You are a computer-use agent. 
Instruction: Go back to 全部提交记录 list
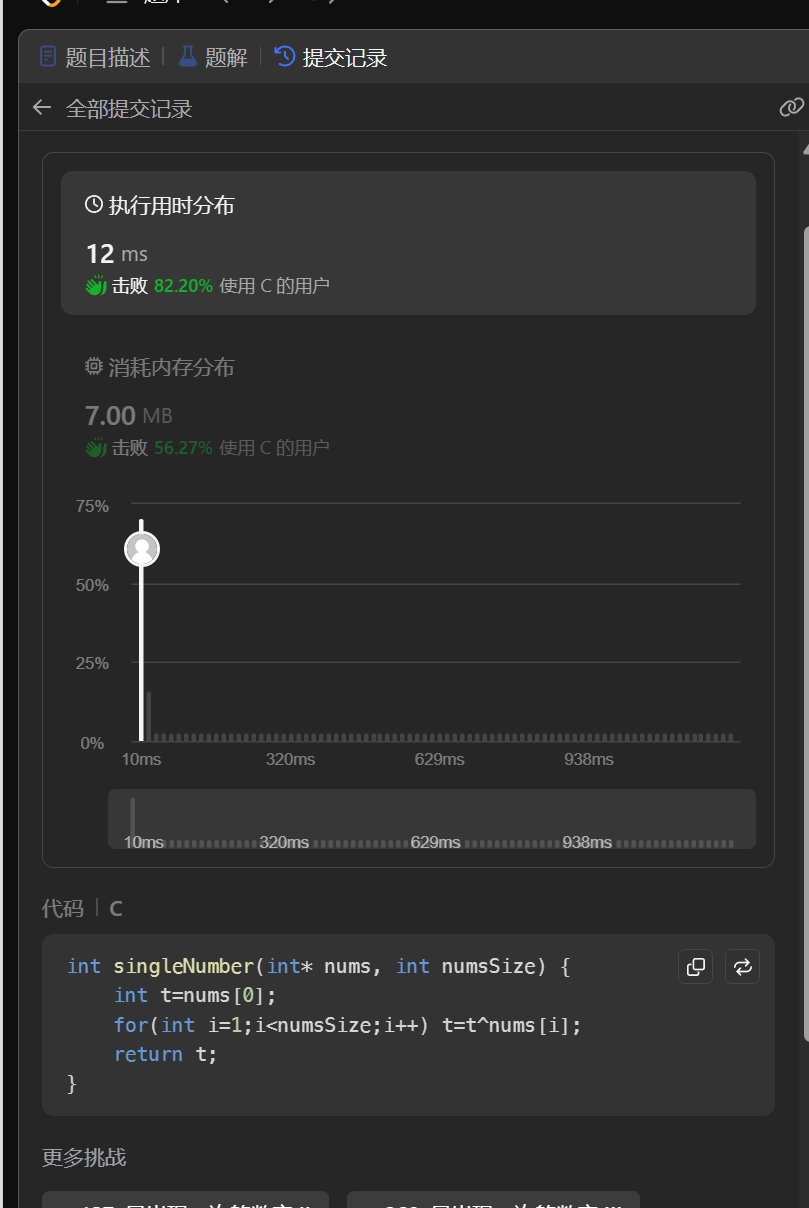(128, 109)
